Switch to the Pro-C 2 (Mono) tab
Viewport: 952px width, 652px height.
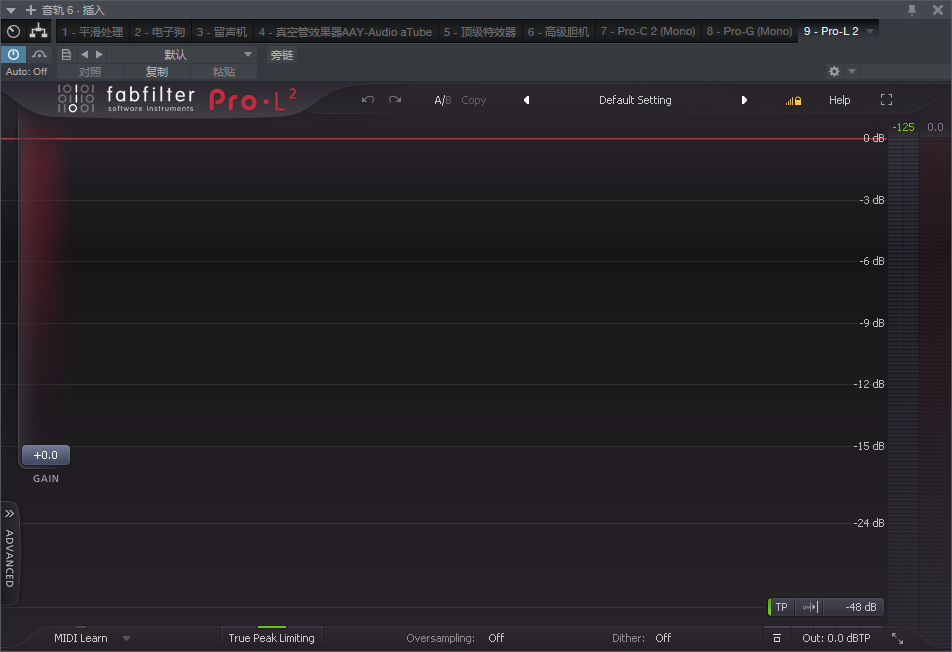coord(648,31)
